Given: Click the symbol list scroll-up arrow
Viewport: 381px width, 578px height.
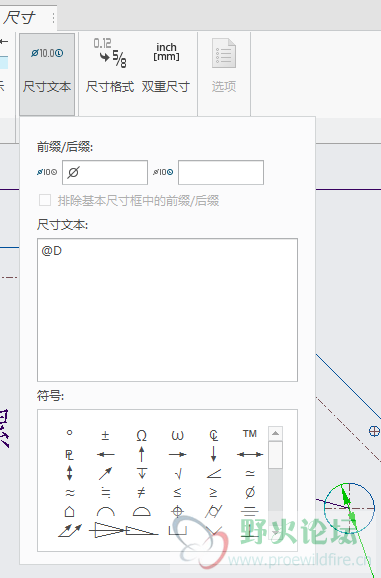Looking at the screenshot, I should point(276,434).
